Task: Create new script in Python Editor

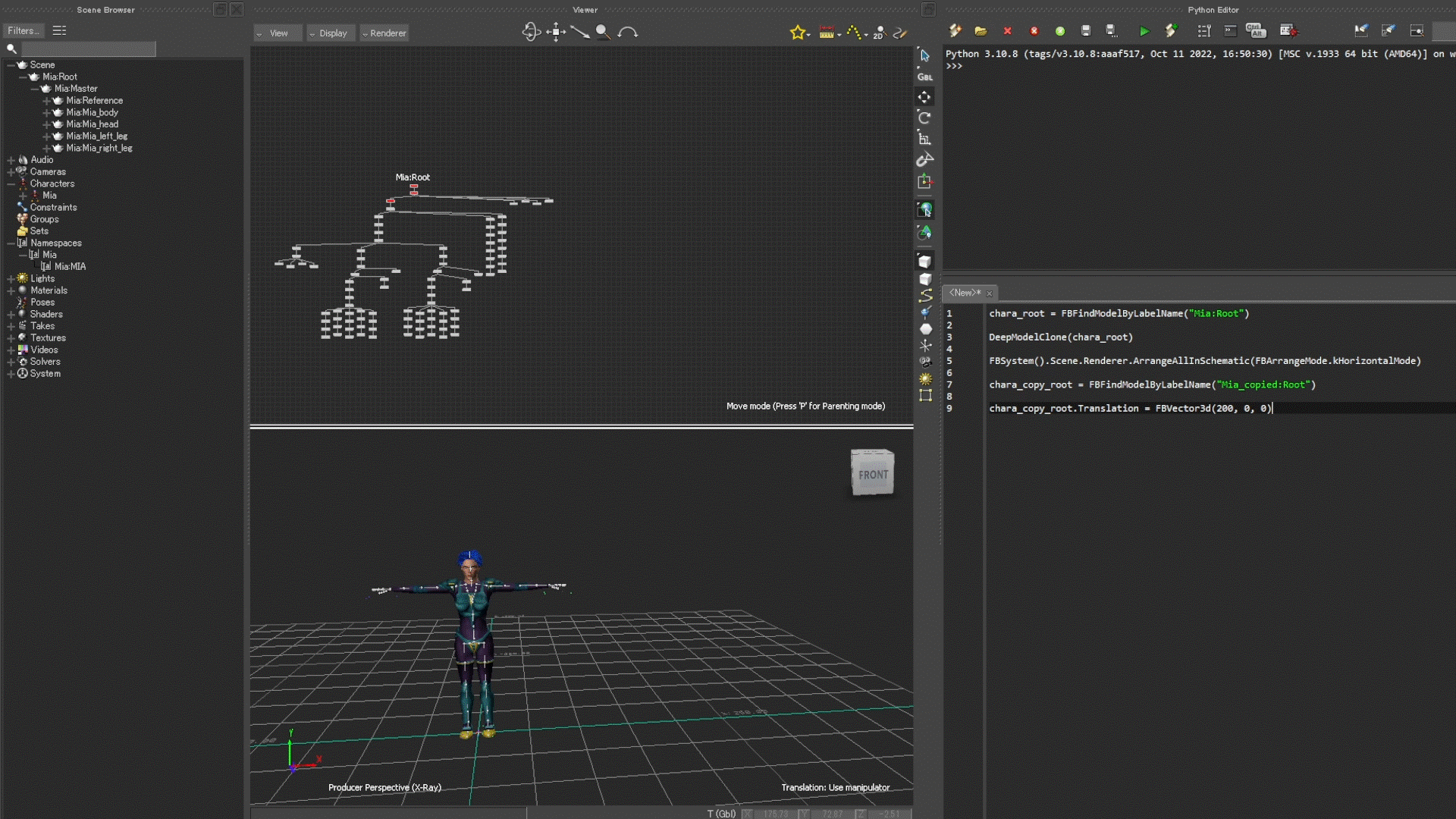Action: point(955,30)
